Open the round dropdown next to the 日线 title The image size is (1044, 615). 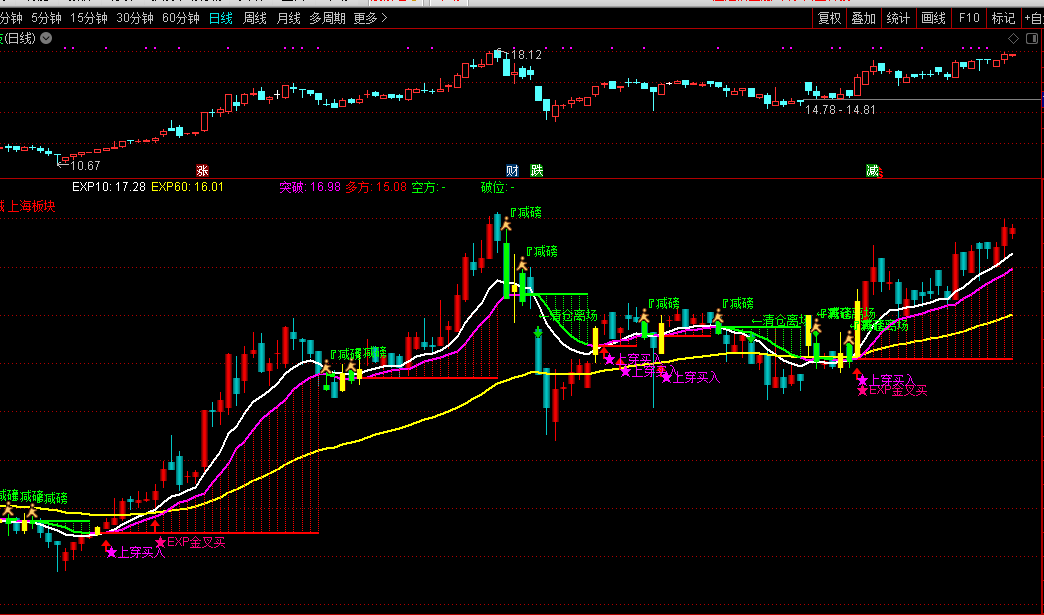47,38
